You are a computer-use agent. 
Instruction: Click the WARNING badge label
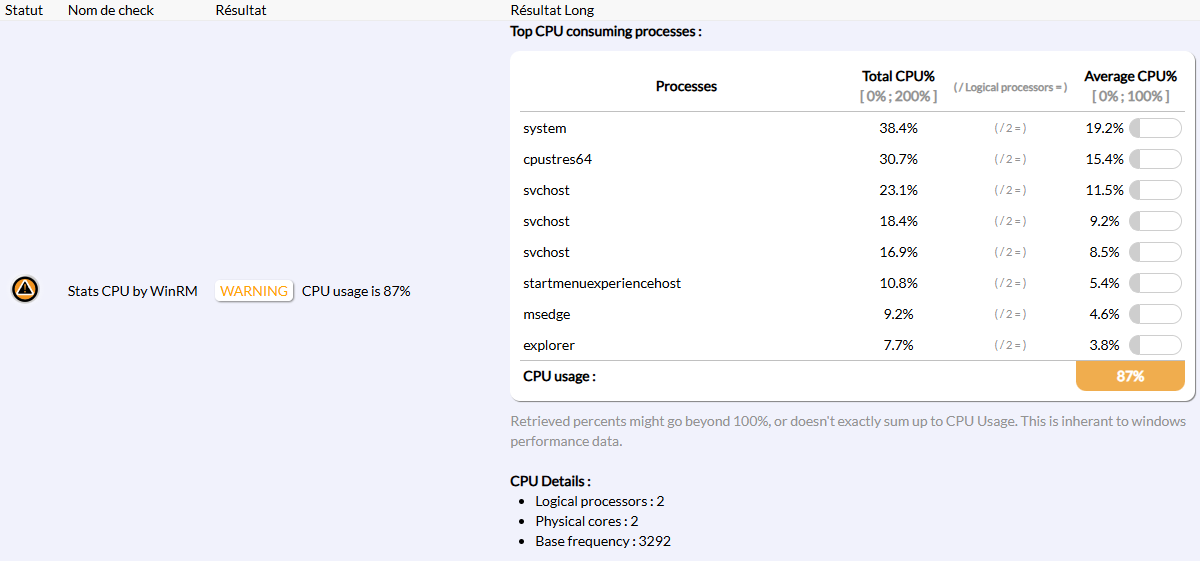tap(254, 291)
